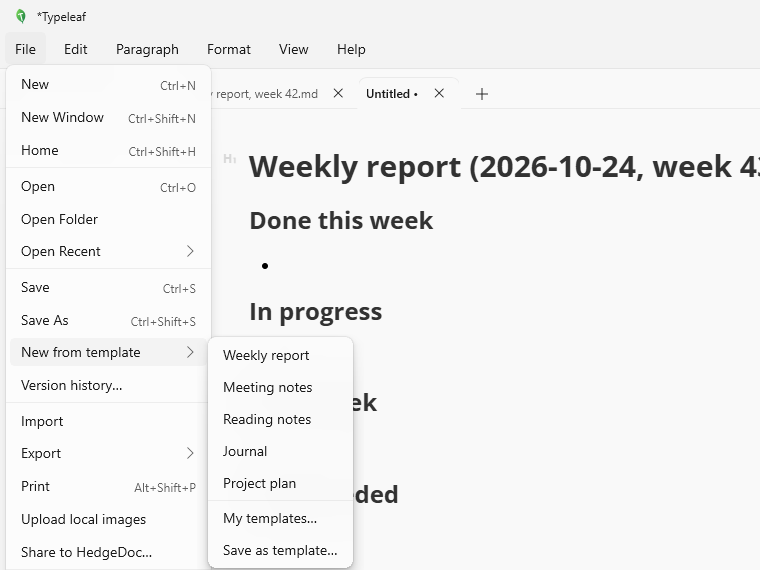Click Save in the File menu
This screenshot has width=760, height=570.
click(109, 287)
